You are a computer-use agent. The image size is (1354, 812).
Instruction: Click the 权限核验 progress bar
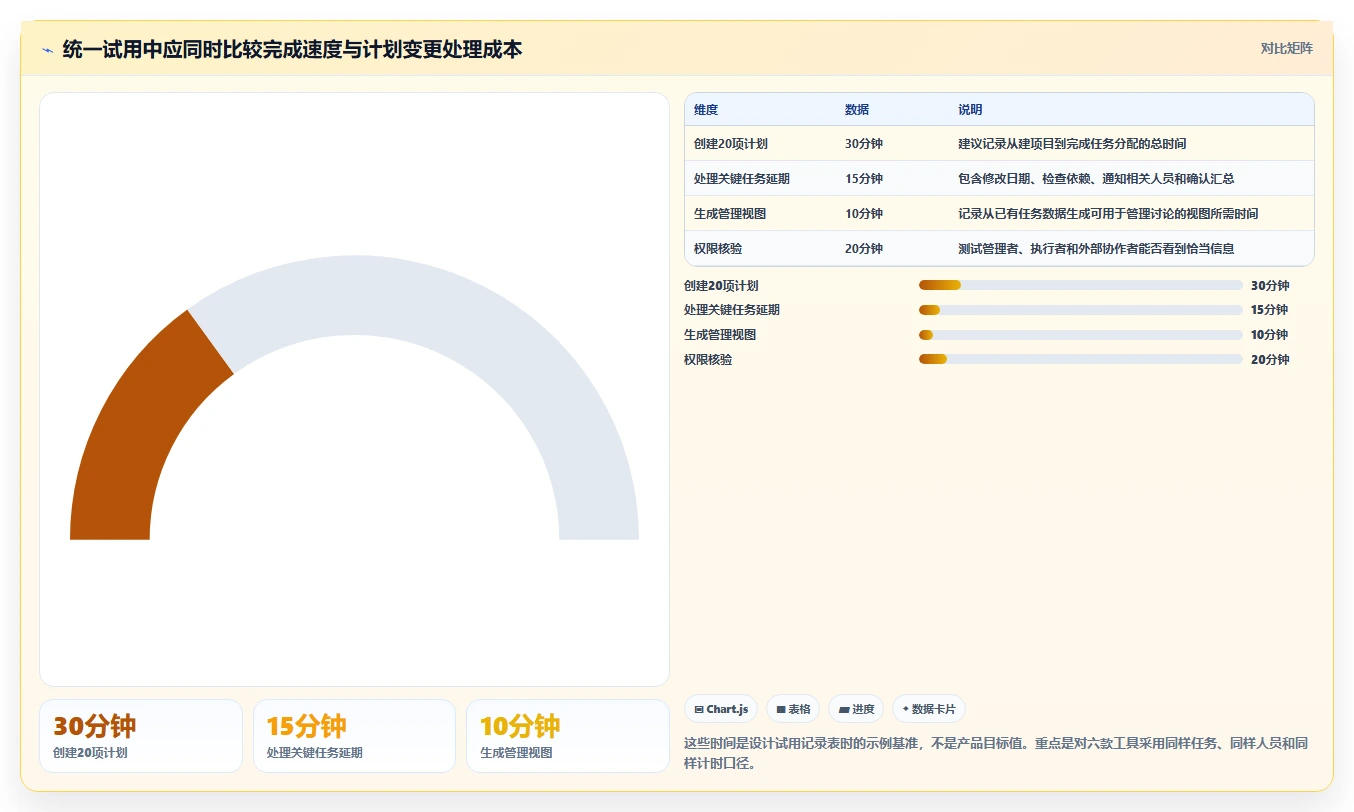[1080, 359]
